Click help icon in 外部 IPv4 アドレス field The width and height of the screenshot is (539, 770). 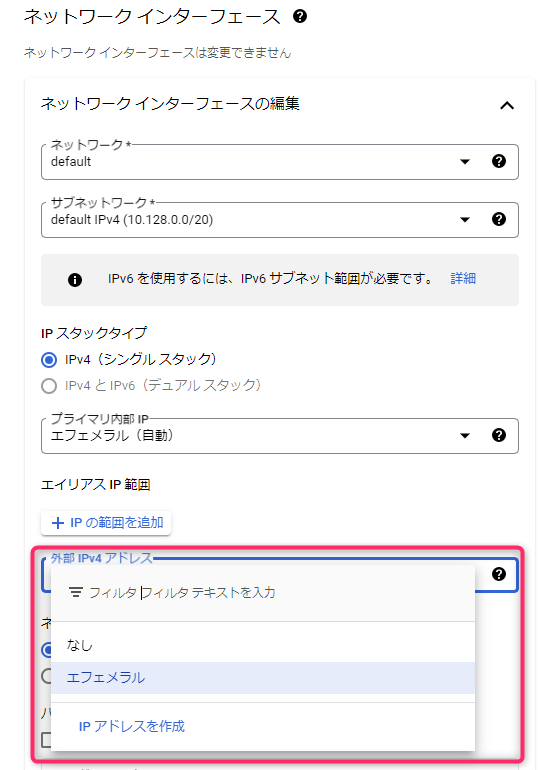[499, 574]
